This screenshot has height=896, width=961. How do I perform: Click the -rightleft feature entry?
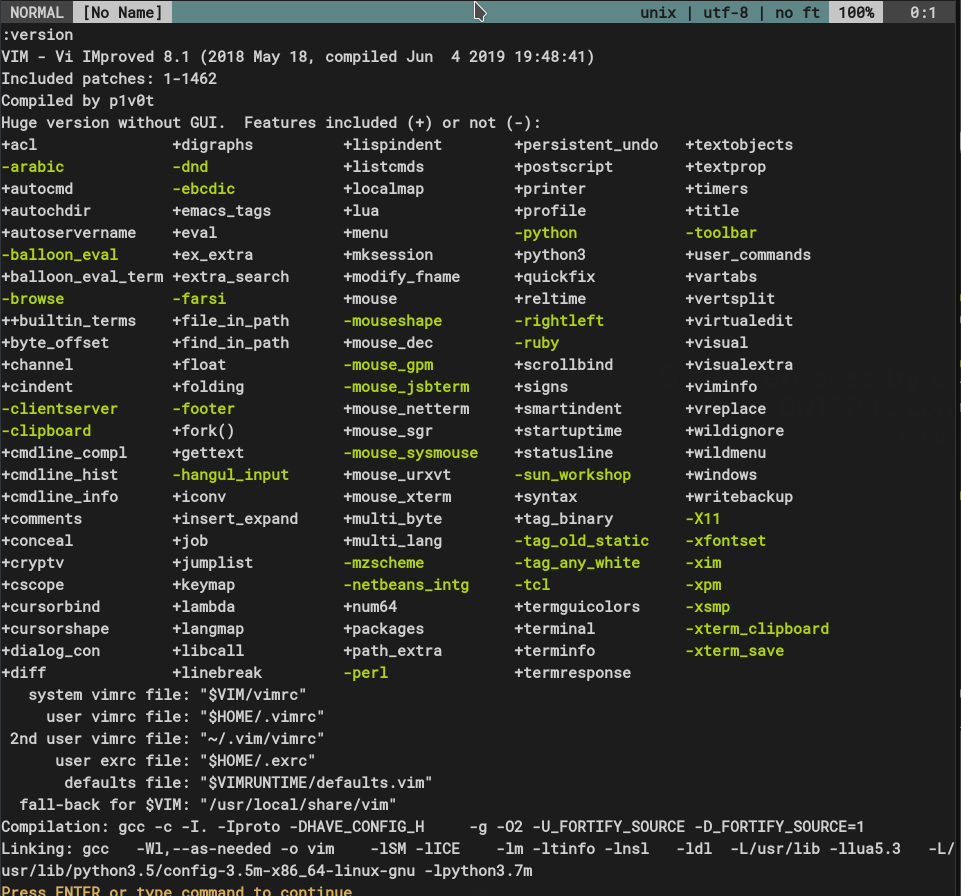[560, 321]
